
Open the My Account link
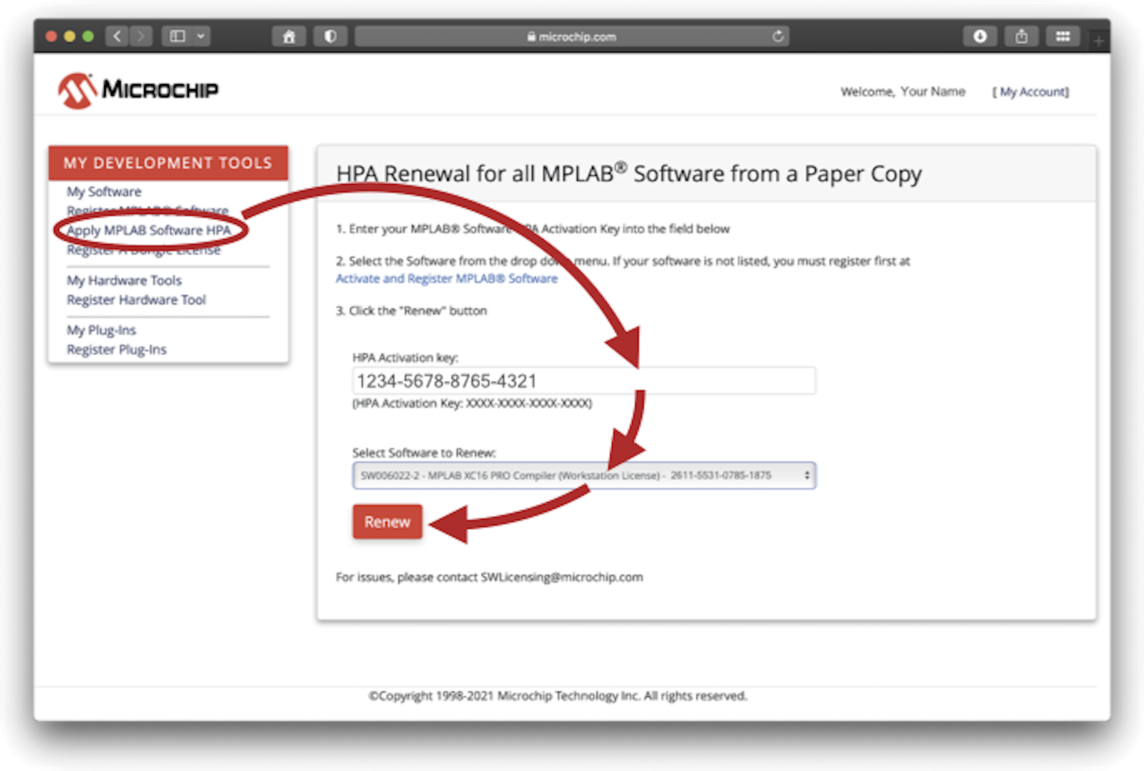pyautogui.click(x=1030, y=92)
